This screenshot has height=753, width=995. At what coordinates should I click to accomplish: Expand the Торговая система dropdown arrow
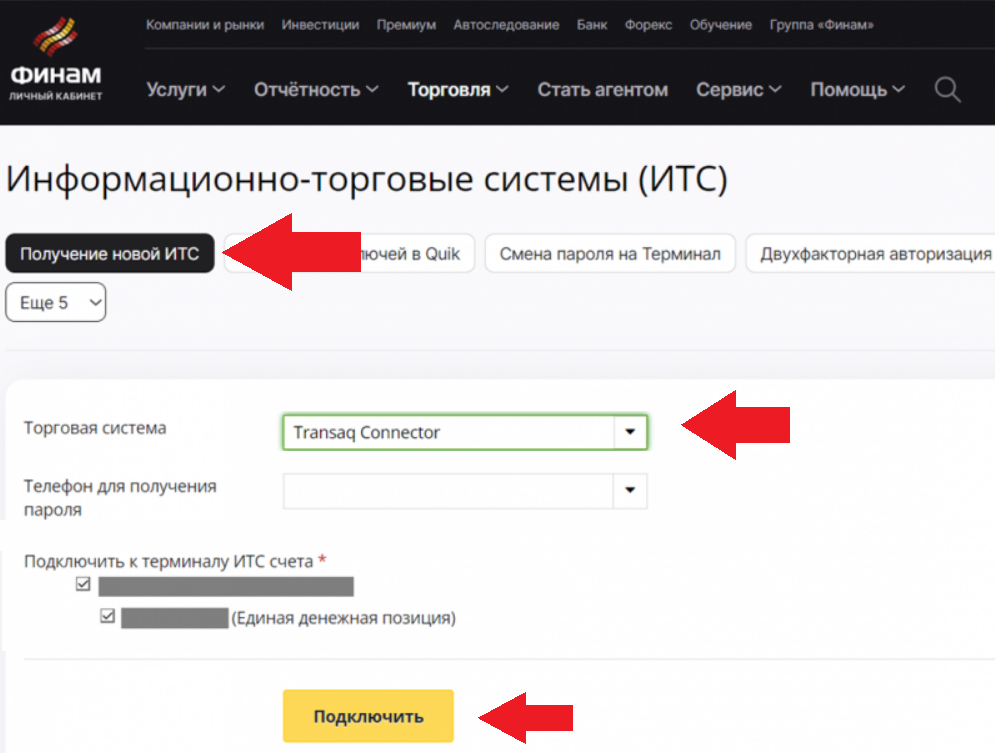(630, 433)
